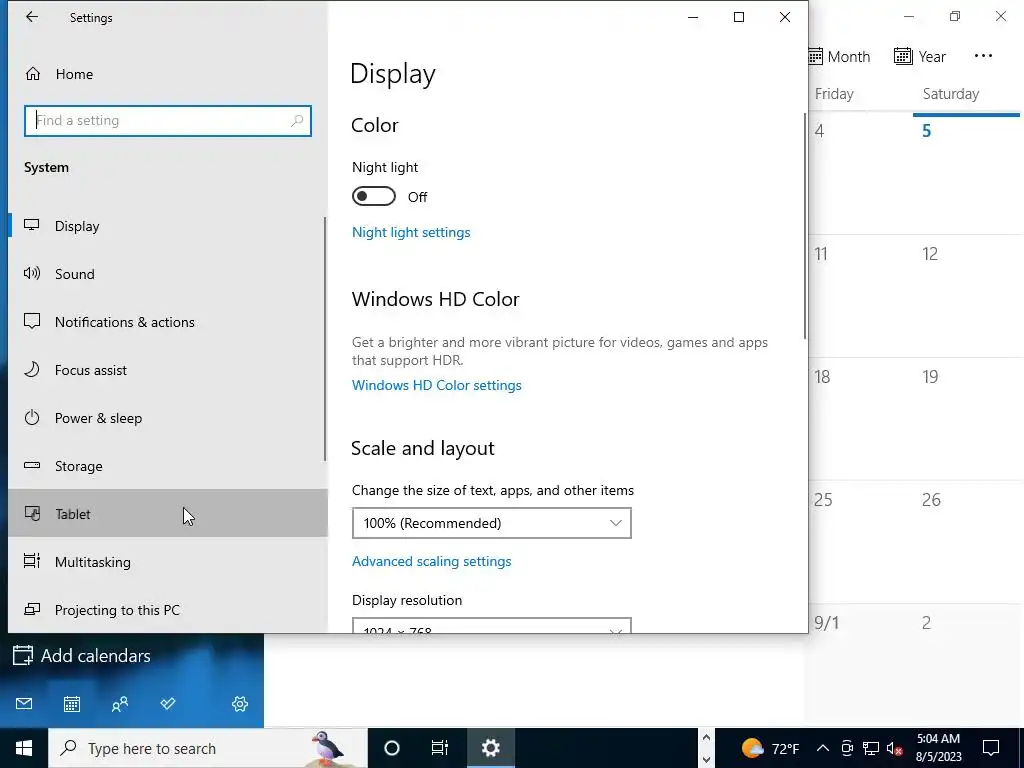Click Add calendars icon in Calendar
1024x768 pixels.
[23, 655]
